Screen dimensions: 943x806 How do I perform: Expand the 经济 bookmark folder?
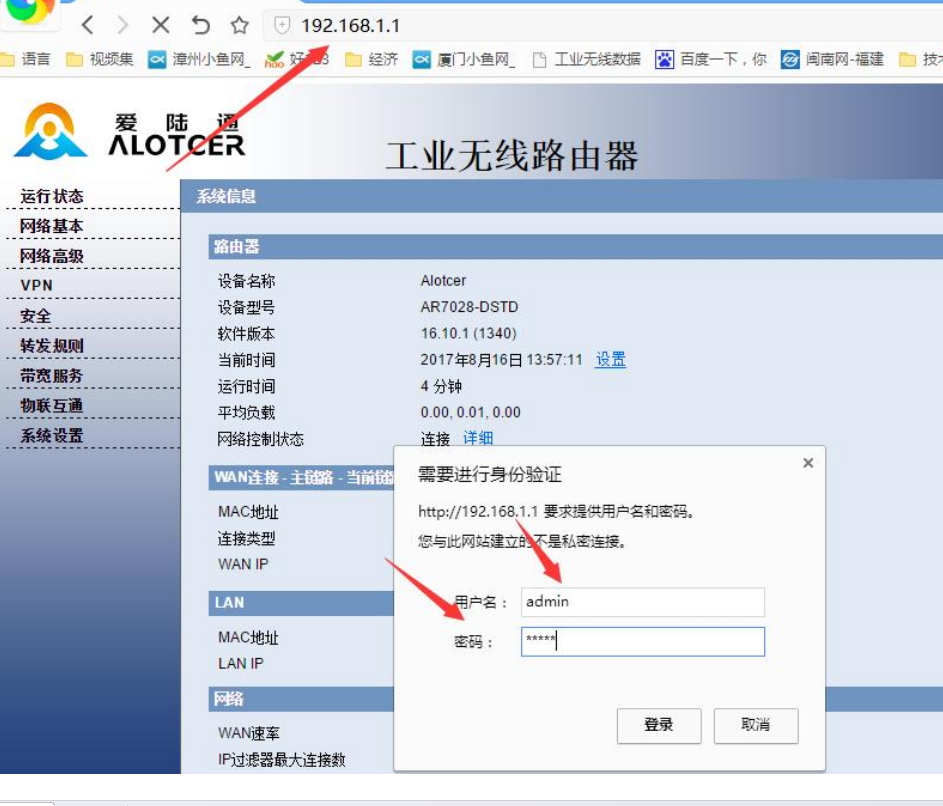pyautogui.click(x=371, y=59)
